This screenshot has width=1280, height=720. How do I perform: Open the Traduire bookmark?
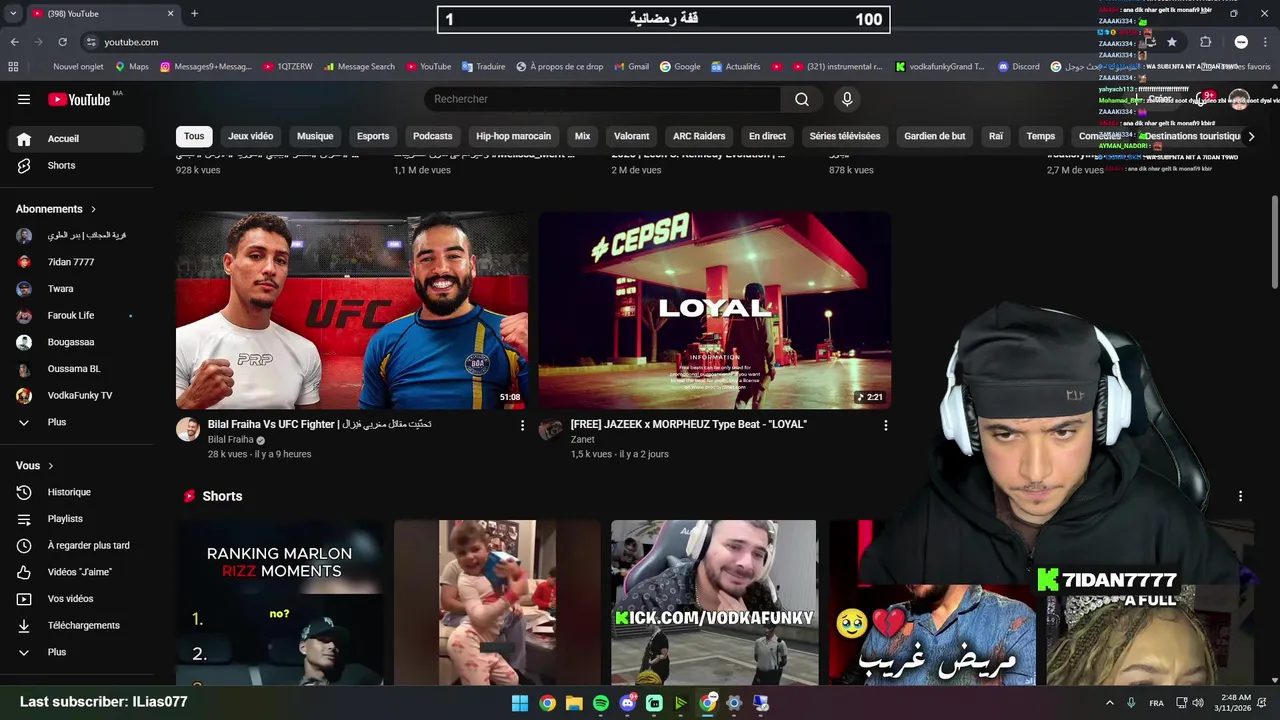[483, 67]
